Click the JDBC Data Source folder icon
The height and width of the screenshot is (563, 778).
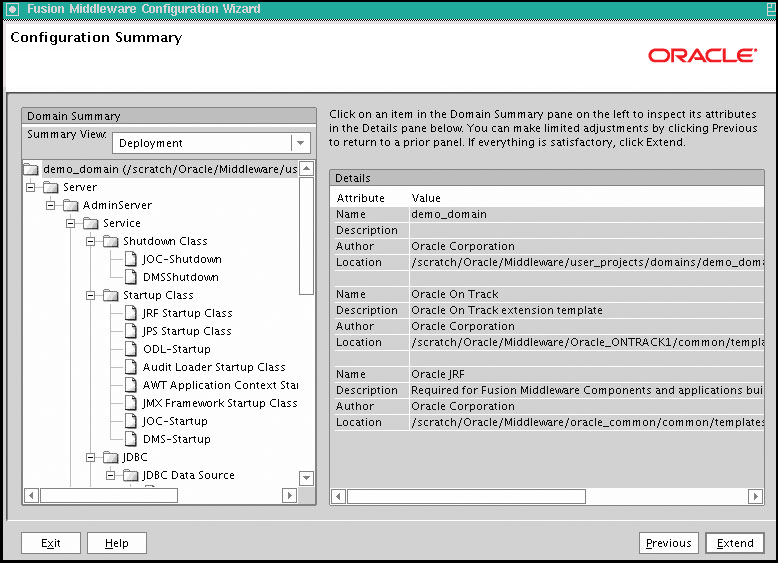(131, 475)
